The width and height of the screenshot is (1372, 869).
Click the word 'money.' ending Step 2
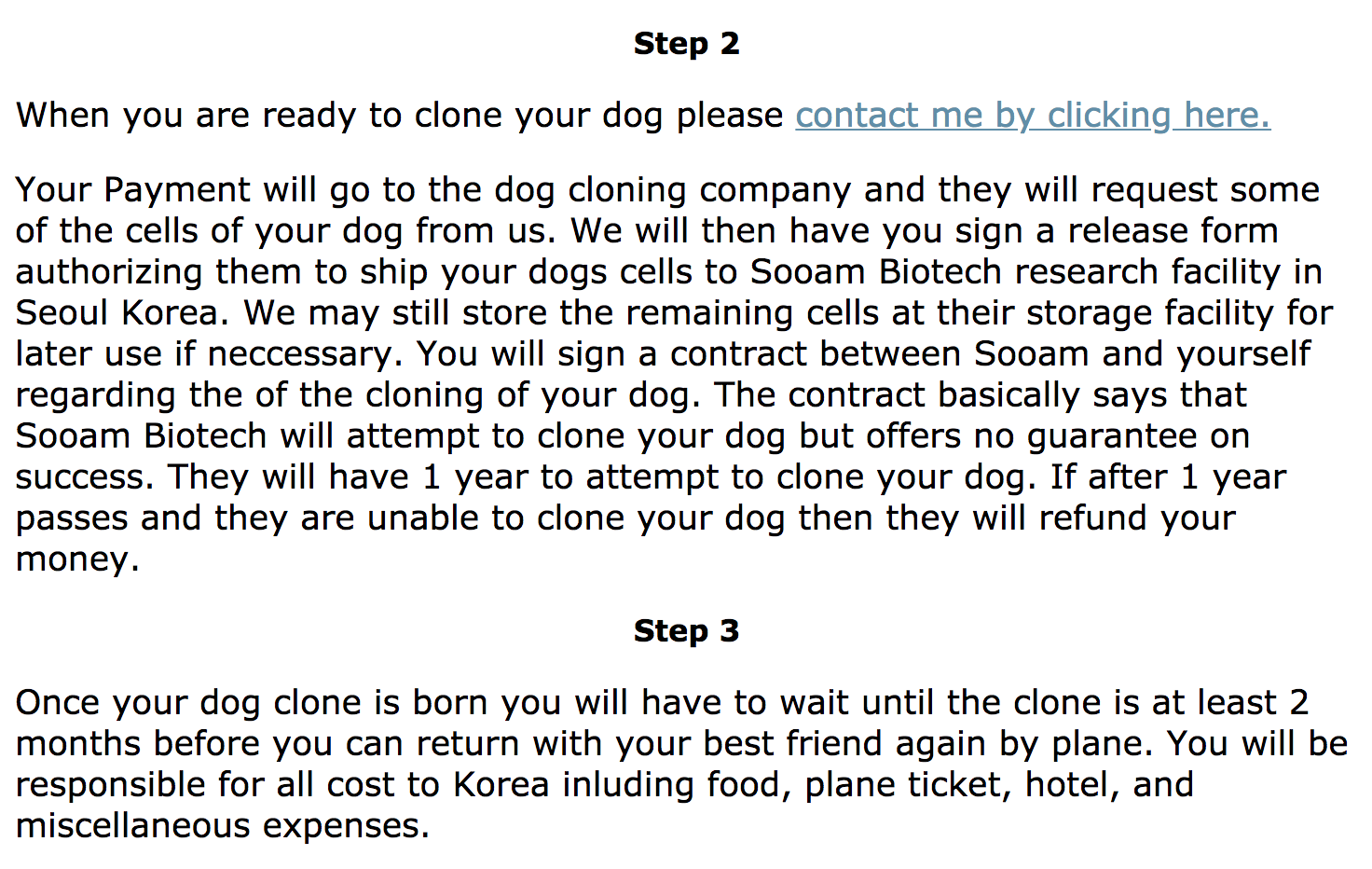point(77,559)
